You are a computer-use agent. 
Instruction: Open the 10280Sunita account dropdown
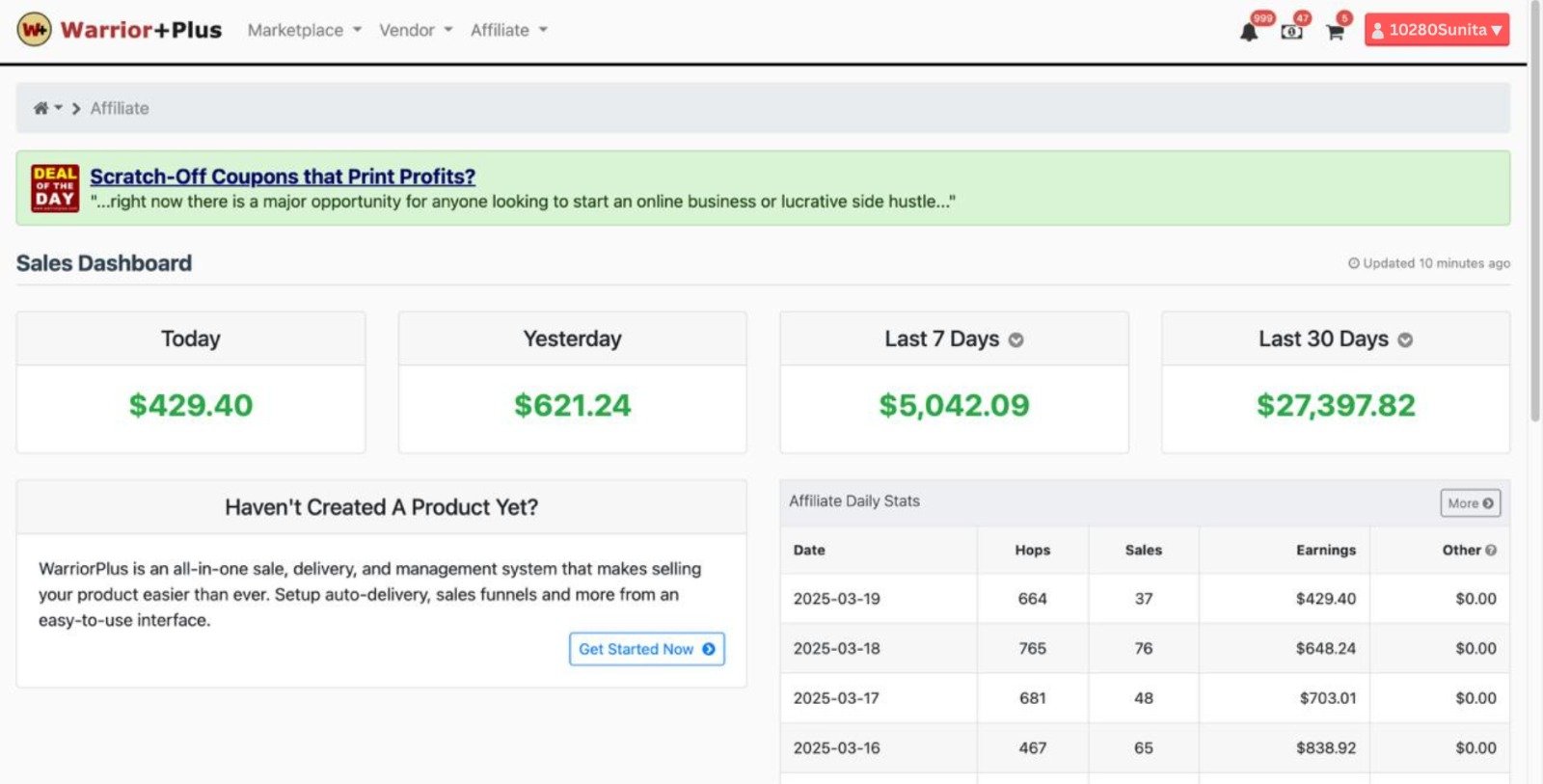(x=1436, y=30)
